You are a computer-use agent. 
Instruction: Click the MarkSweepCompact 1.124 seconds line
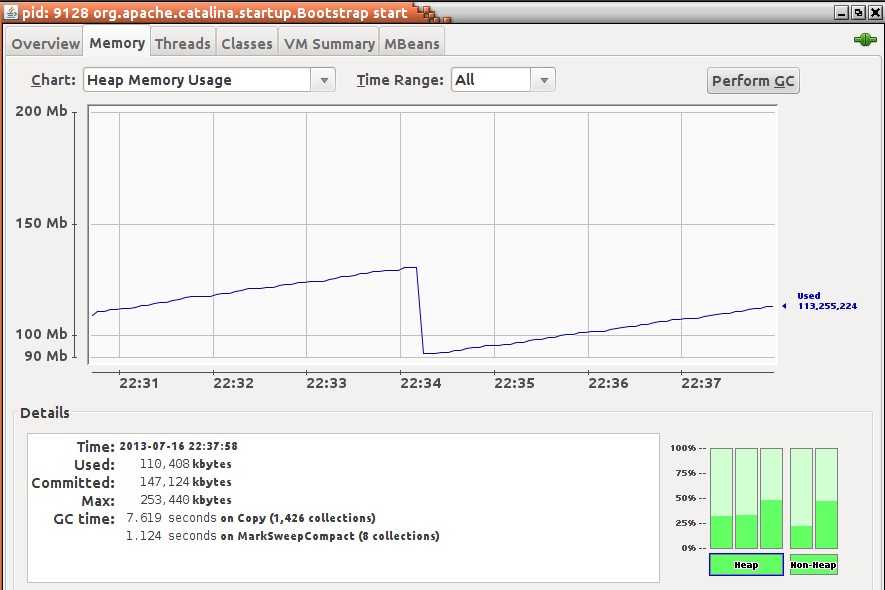tap(282, 536)
